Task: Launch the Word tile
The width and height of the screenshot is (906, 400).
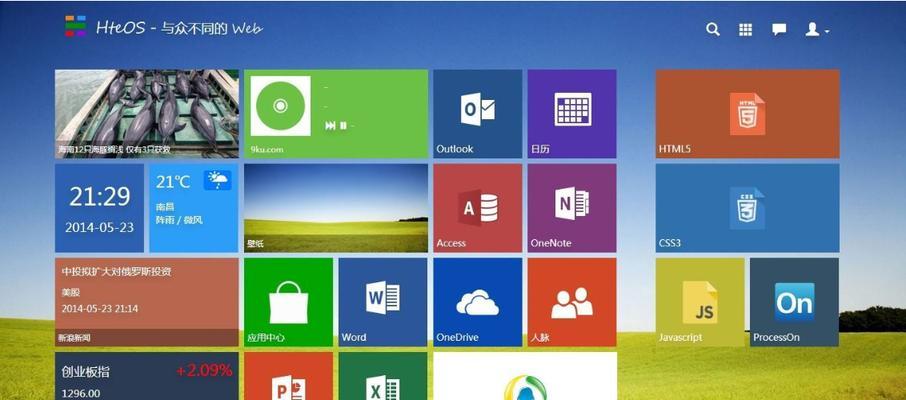Action: click(x=383, y=302)
